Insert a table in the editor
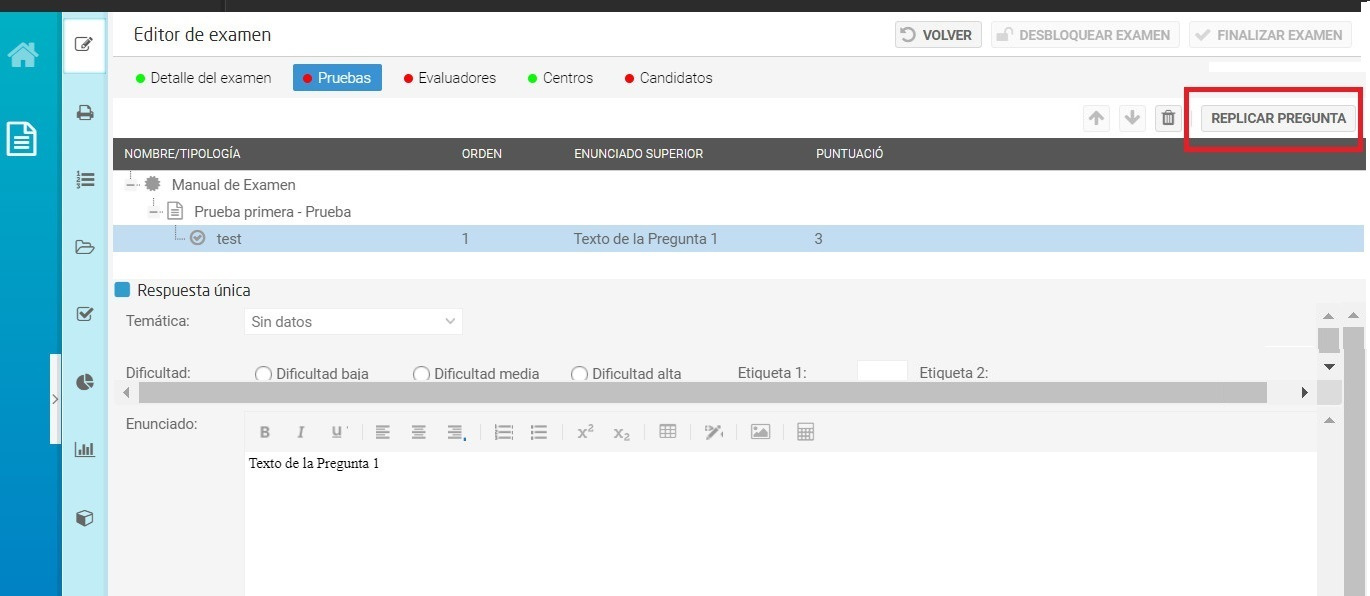The width and height of the screenshot is (1370, 596). 668,432
